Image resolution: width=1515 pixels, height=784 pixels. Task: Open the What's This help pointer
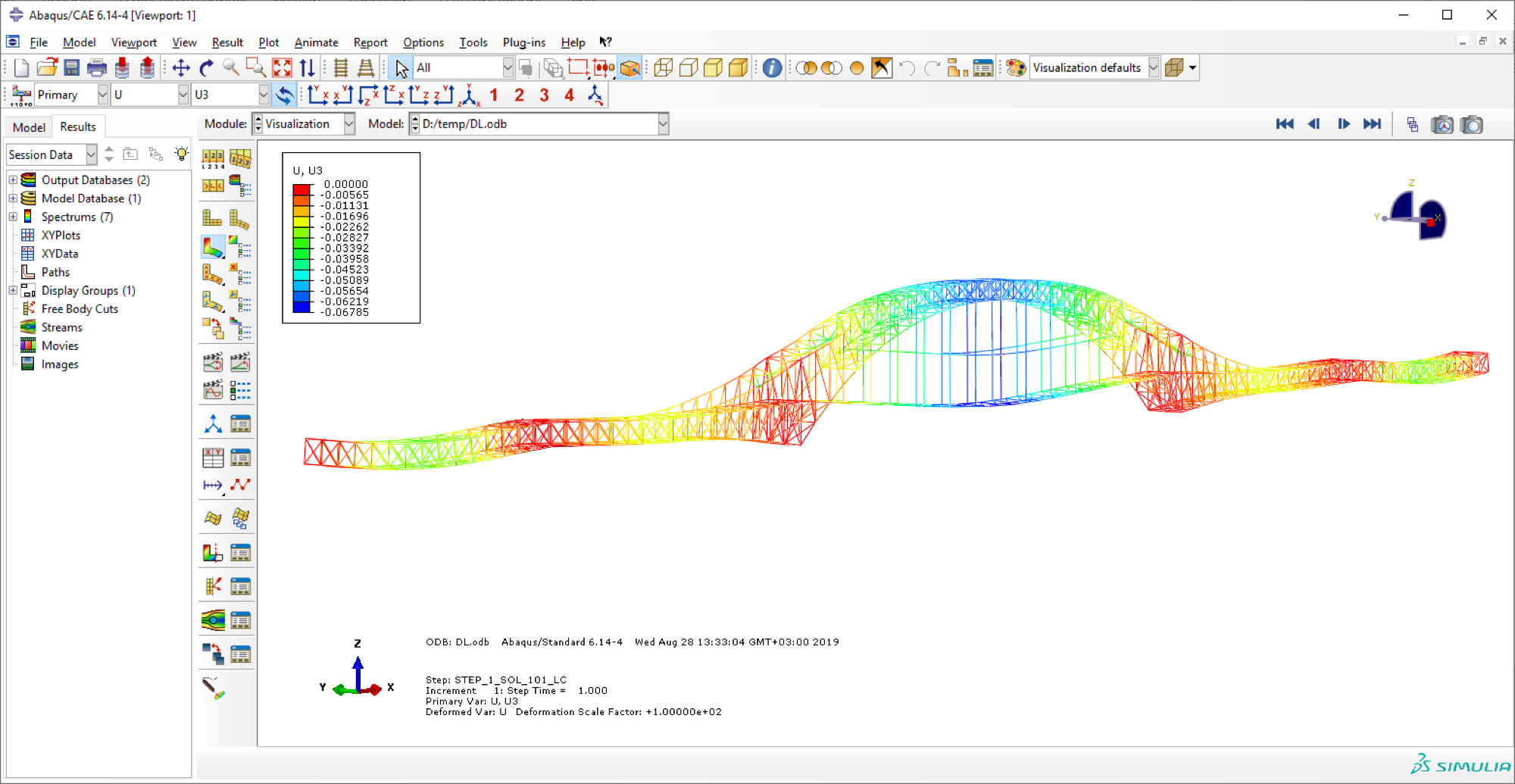605,42
